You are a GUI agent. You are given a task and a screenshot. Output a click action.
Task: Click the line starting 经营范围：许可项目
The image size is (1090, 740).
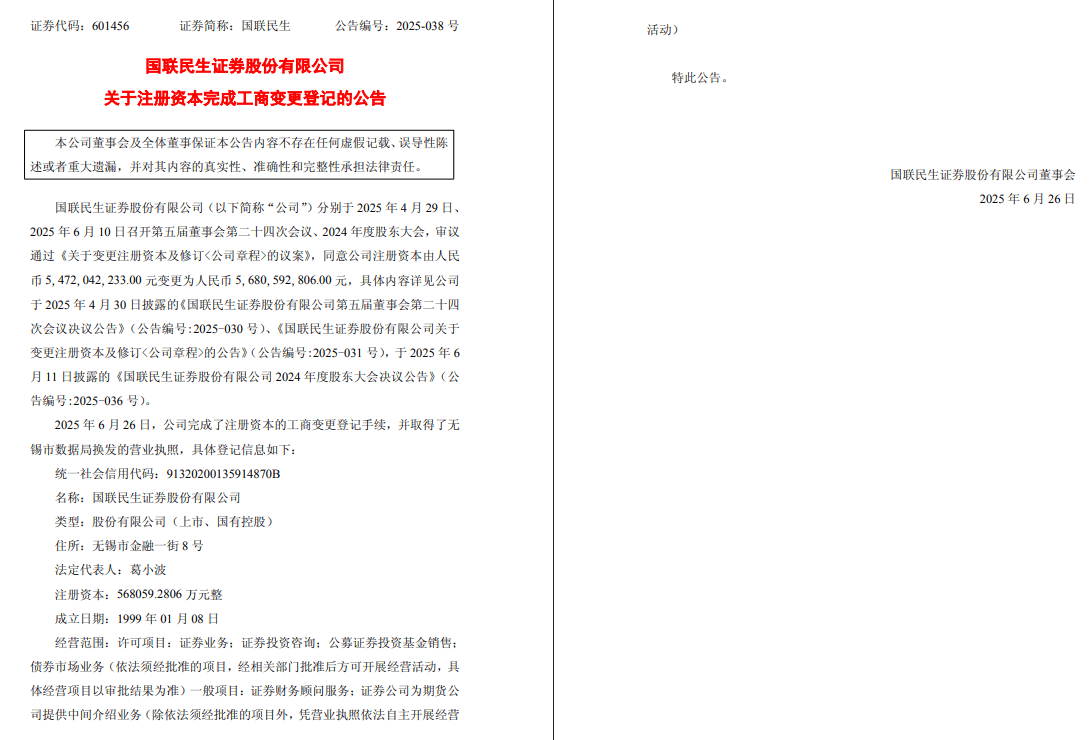(257, 643)
